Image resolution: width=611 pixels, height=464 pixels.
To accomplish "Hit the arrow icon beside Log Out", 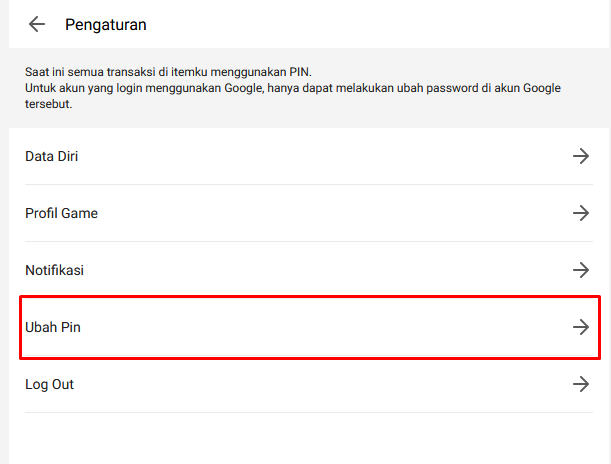I will (x=581, y=384).
